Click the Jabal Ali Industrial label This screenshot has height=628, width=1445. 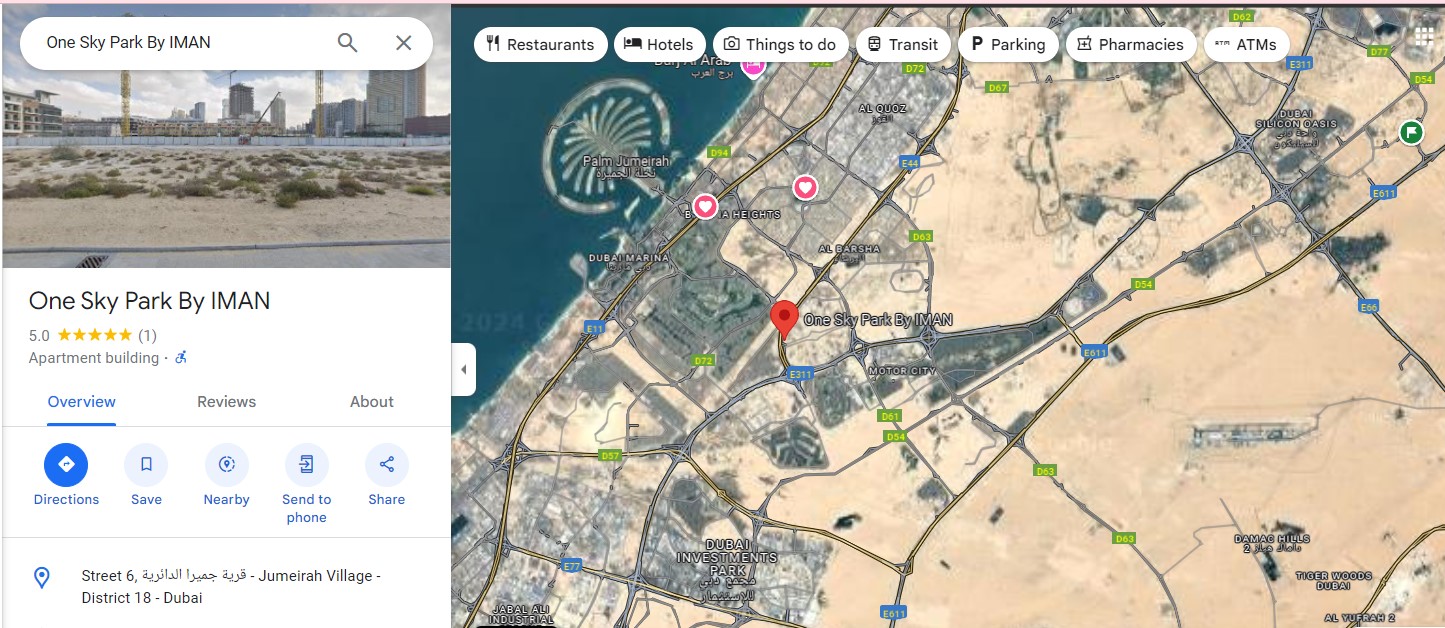tap(522, 613)
